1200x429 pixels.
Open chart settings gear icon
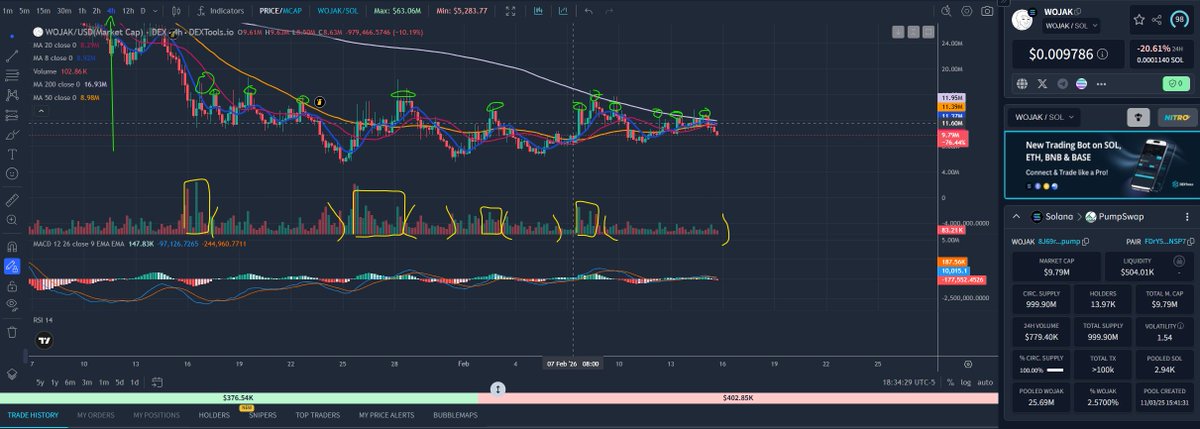point(966,10)
